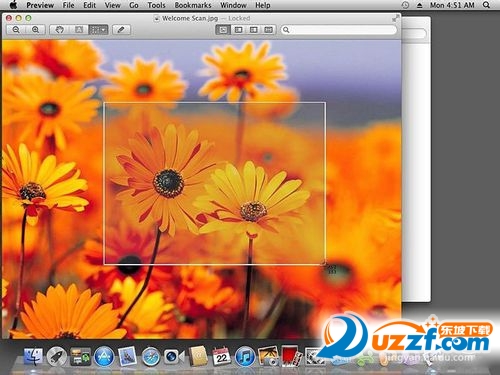Open Spotlight search in menu bar

click(x=486, y=5)
